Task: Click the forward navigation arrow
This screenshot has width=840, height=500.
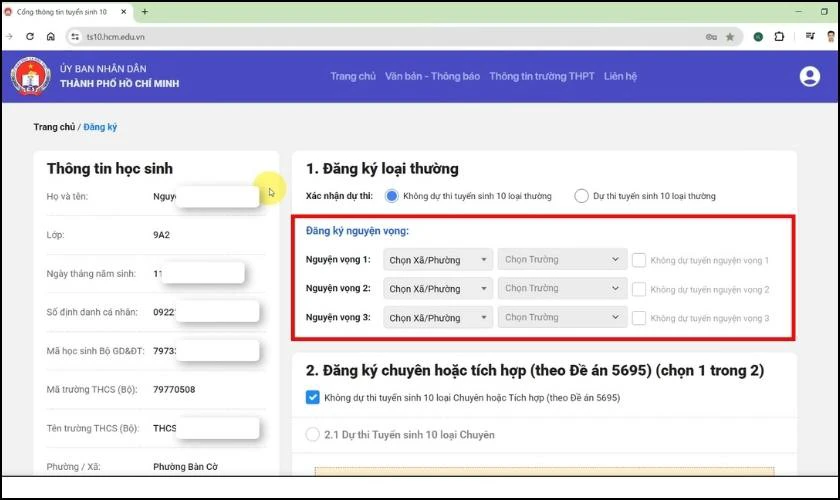Action: tap(9, 36)
